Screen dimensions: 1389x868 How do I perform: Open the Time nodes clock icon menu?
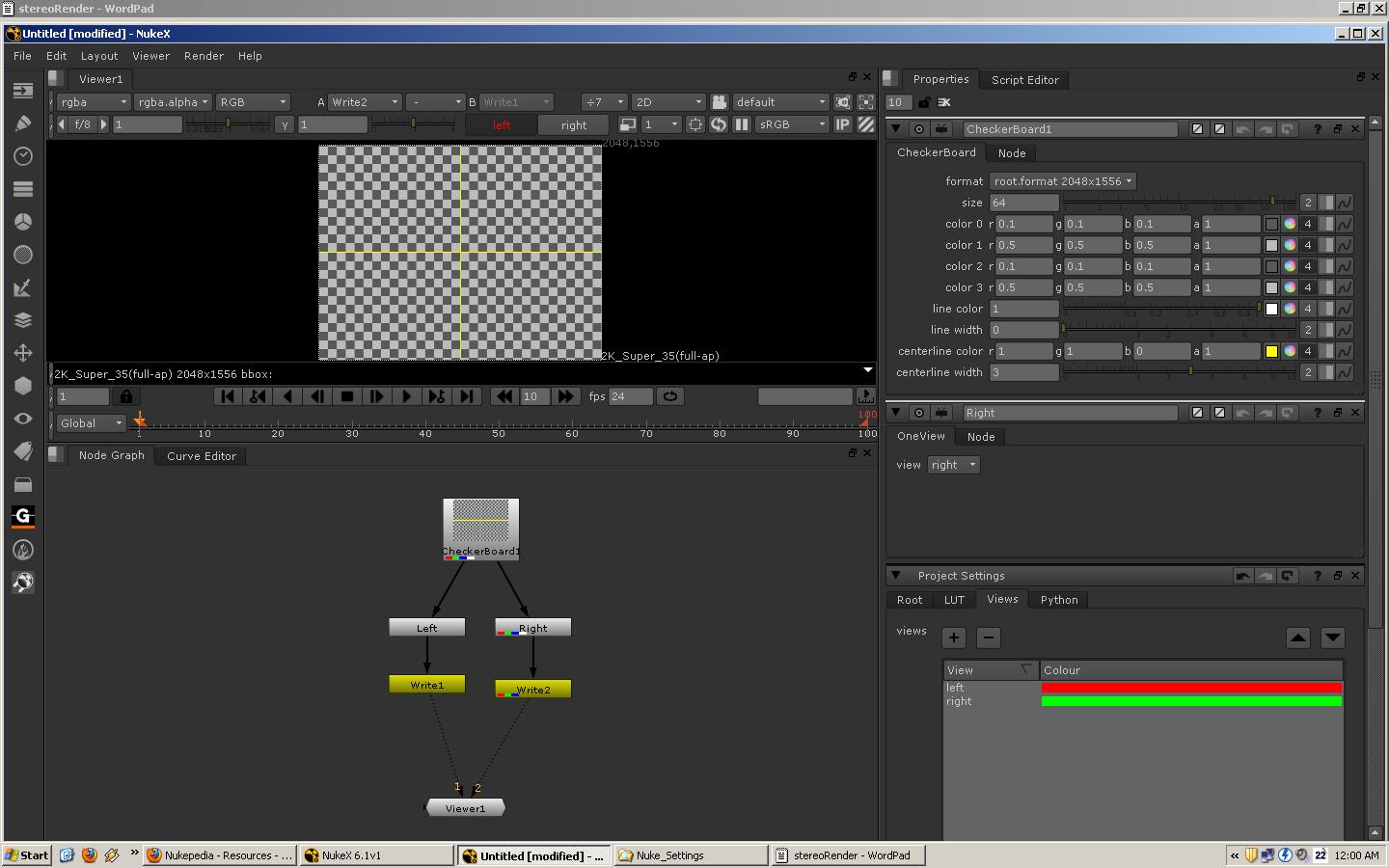point(23,156)
